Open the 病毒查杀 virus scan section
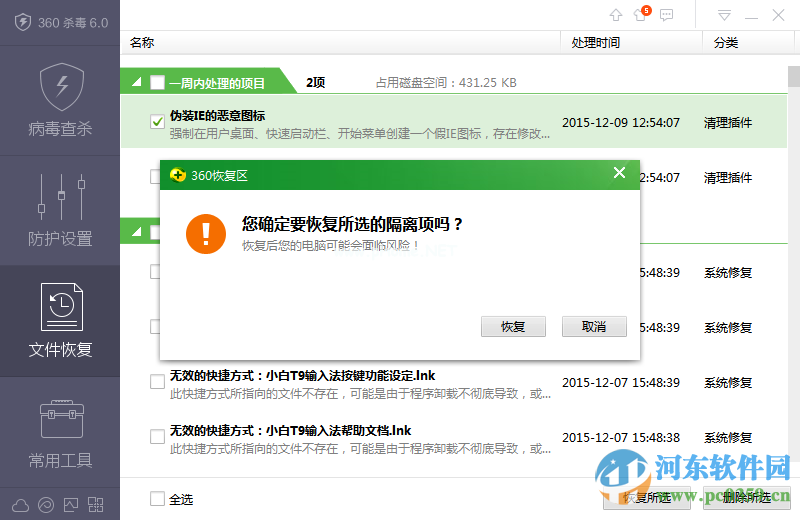 (x=60, y=100)
